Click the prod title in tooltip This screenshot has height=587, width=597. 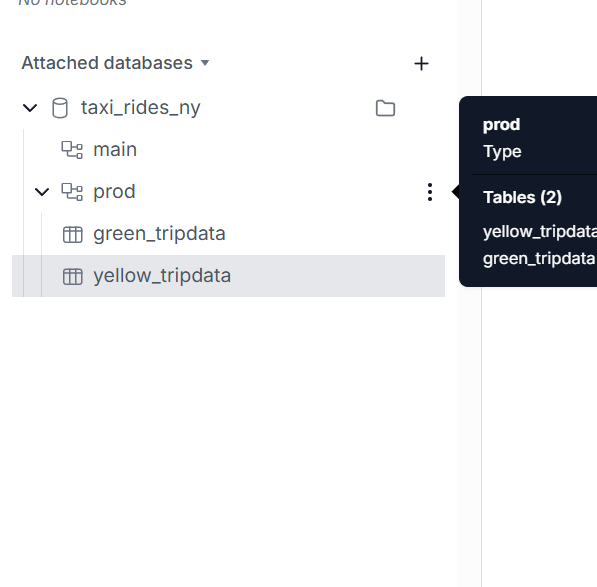(x=501, y=125)
